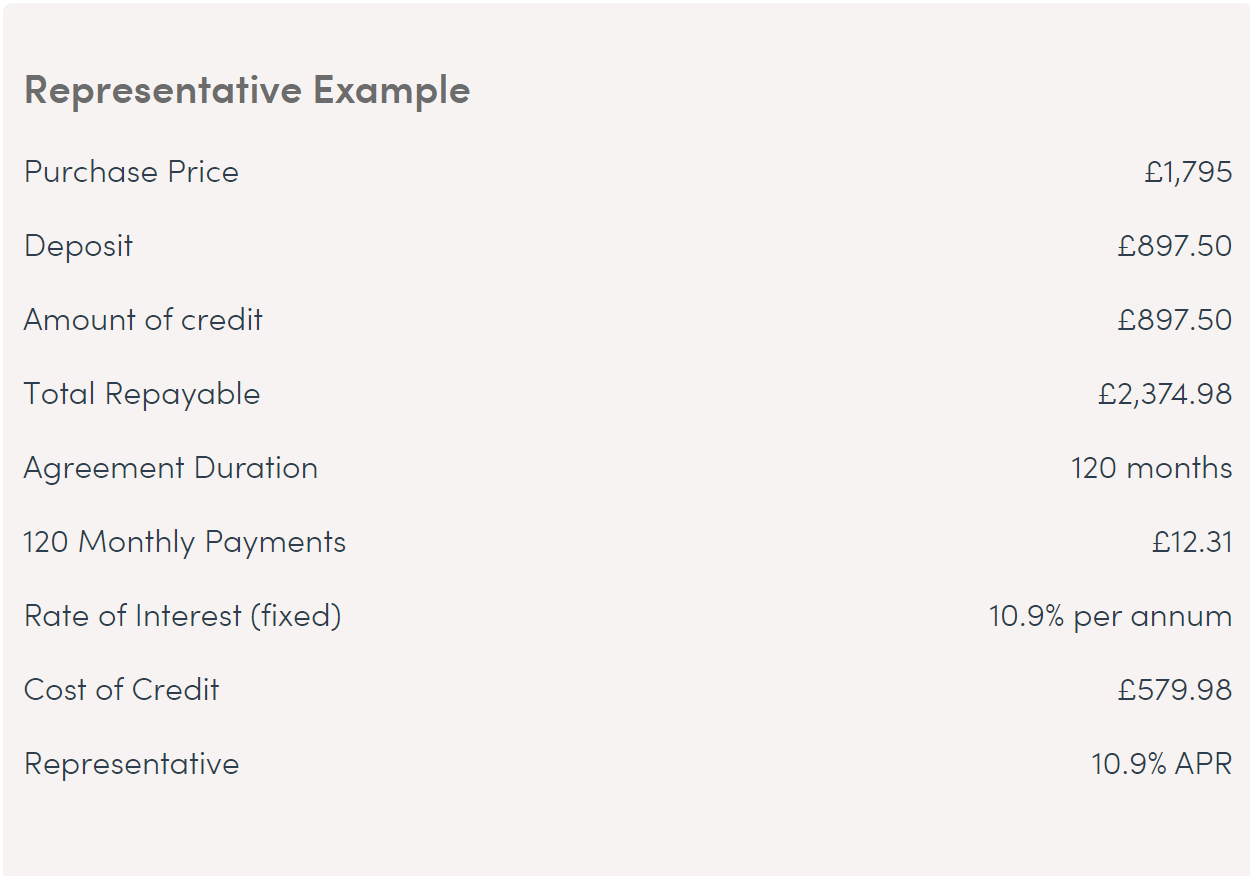
Task: Select the 10.9% per annum value
Action: [1110, 616]
